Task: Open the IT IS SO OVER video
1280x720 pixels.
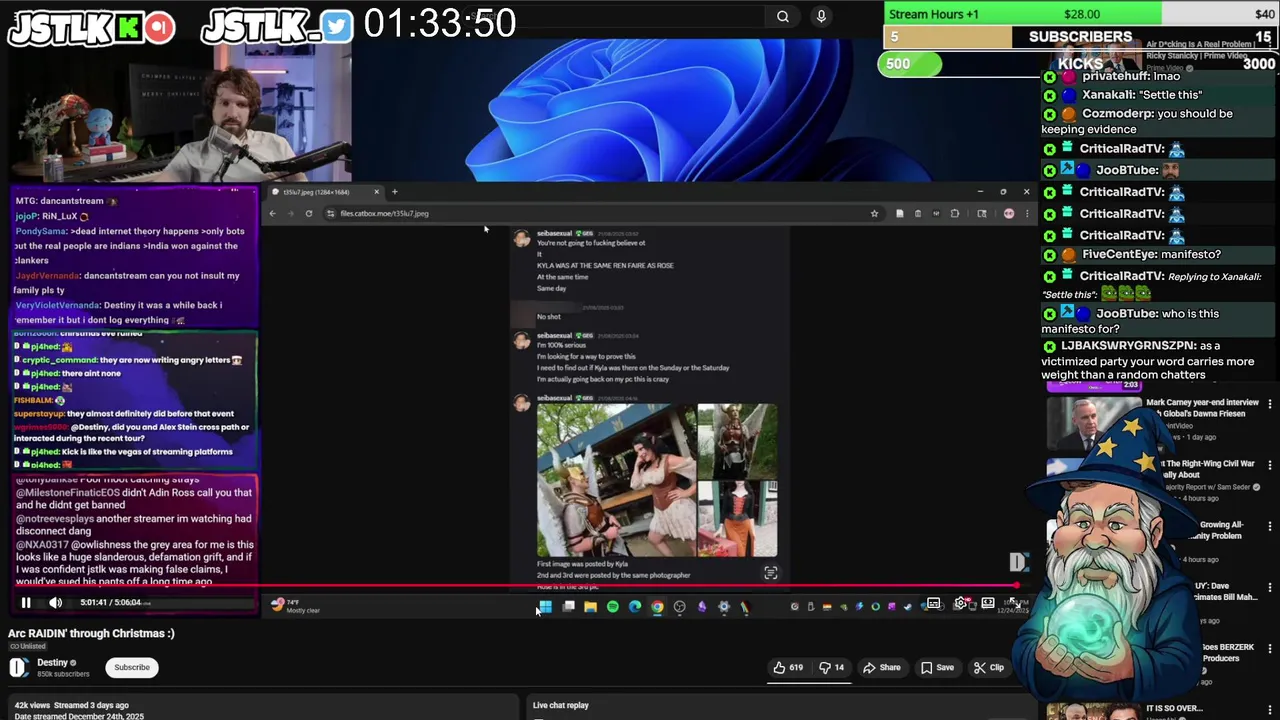Action: [1175, 708]
